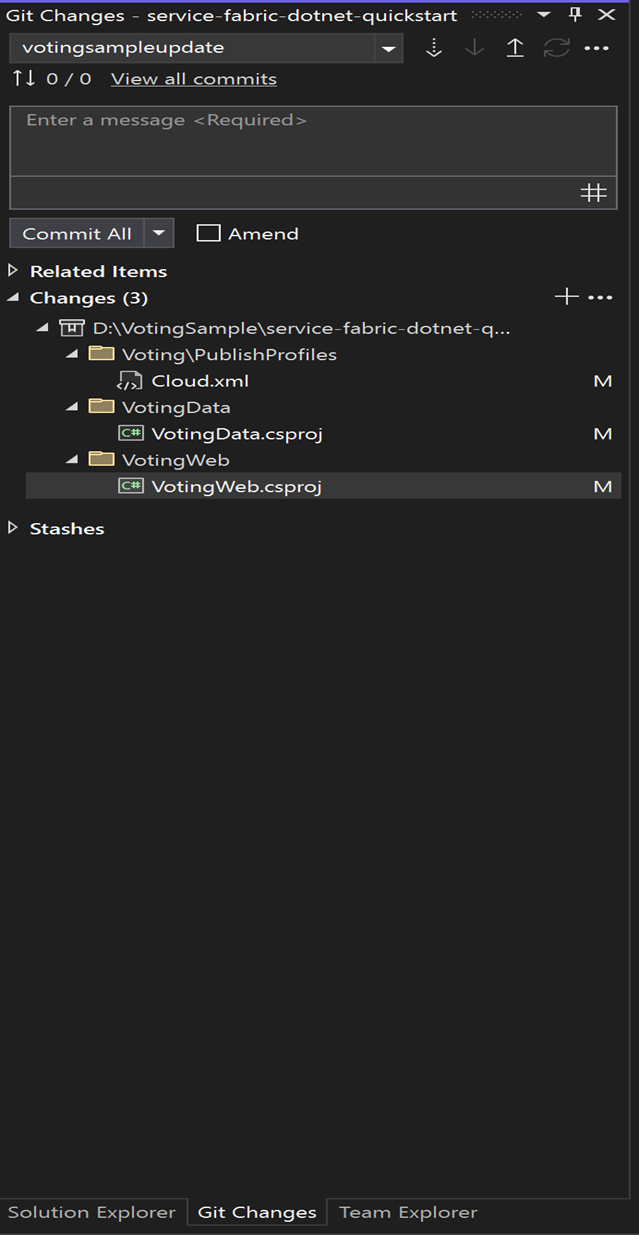Click the Sync refresh icon
Viewport: 639px width, 1235px height.
point(556,47)
